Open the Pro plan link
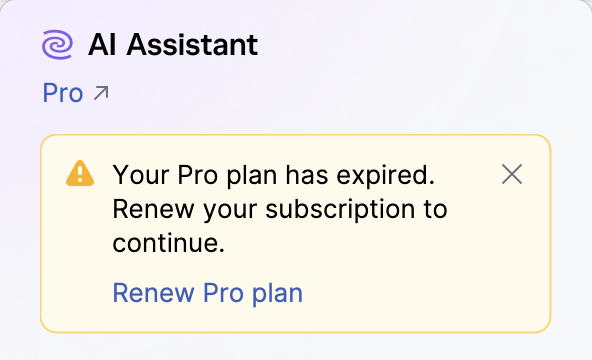The width and height of the screenshot is (592, 360). [76, 93]
